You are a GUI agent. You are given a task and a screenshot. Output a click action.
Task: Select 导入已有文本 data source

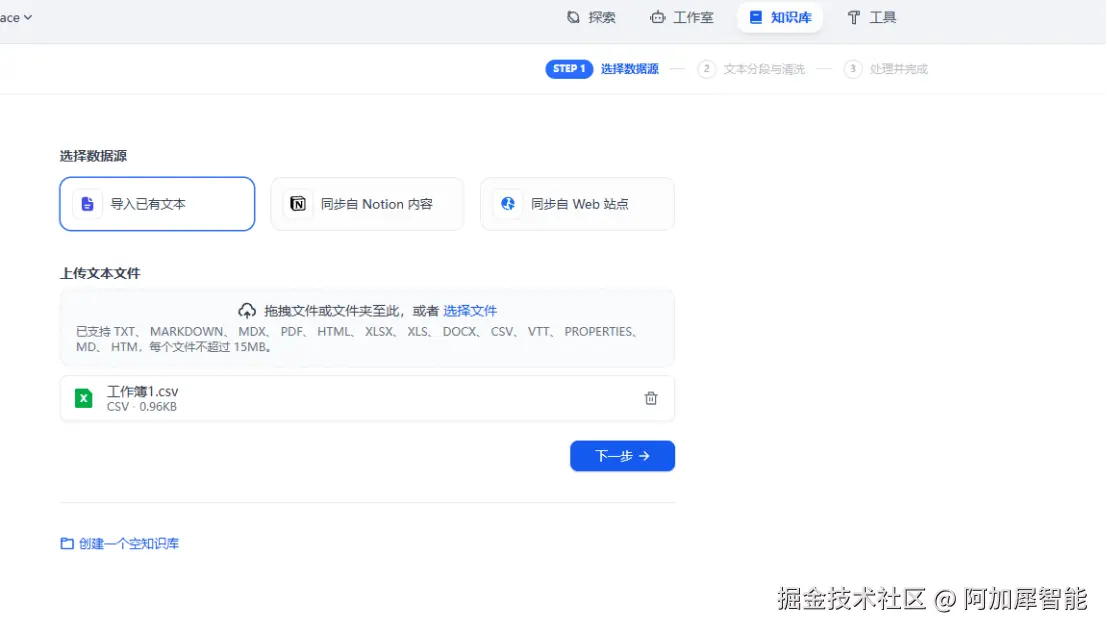tap(157, 204)
